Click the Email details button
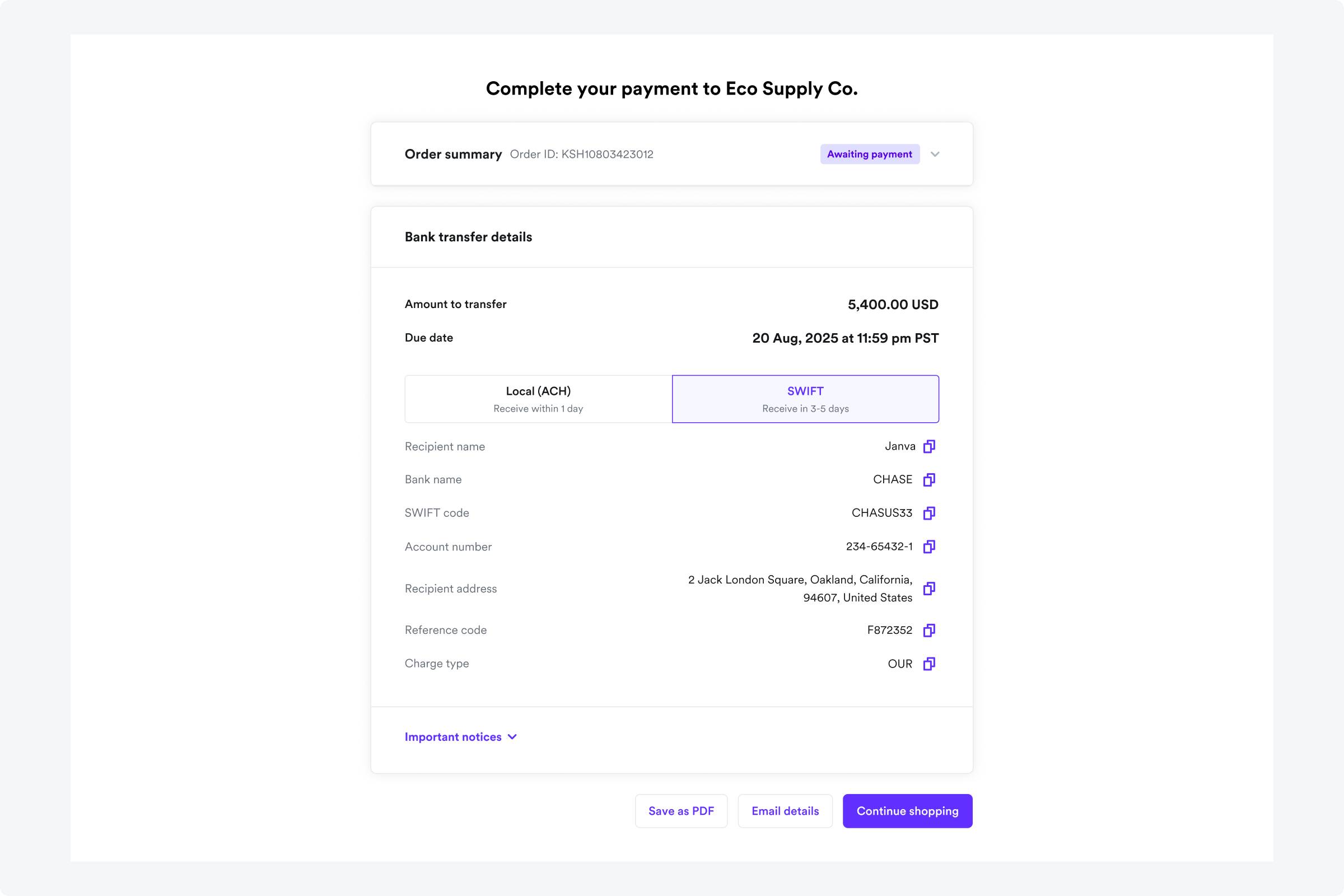 tap(785, 811)
